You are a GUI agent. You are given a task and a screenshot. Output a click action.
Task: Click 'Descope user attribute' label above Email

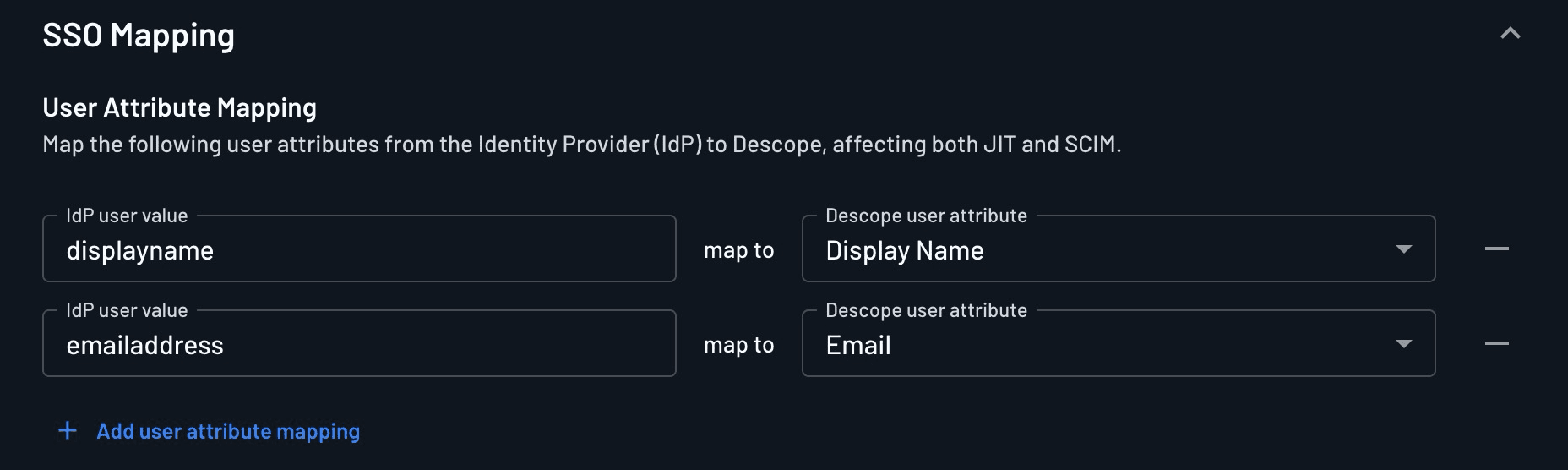926,310
